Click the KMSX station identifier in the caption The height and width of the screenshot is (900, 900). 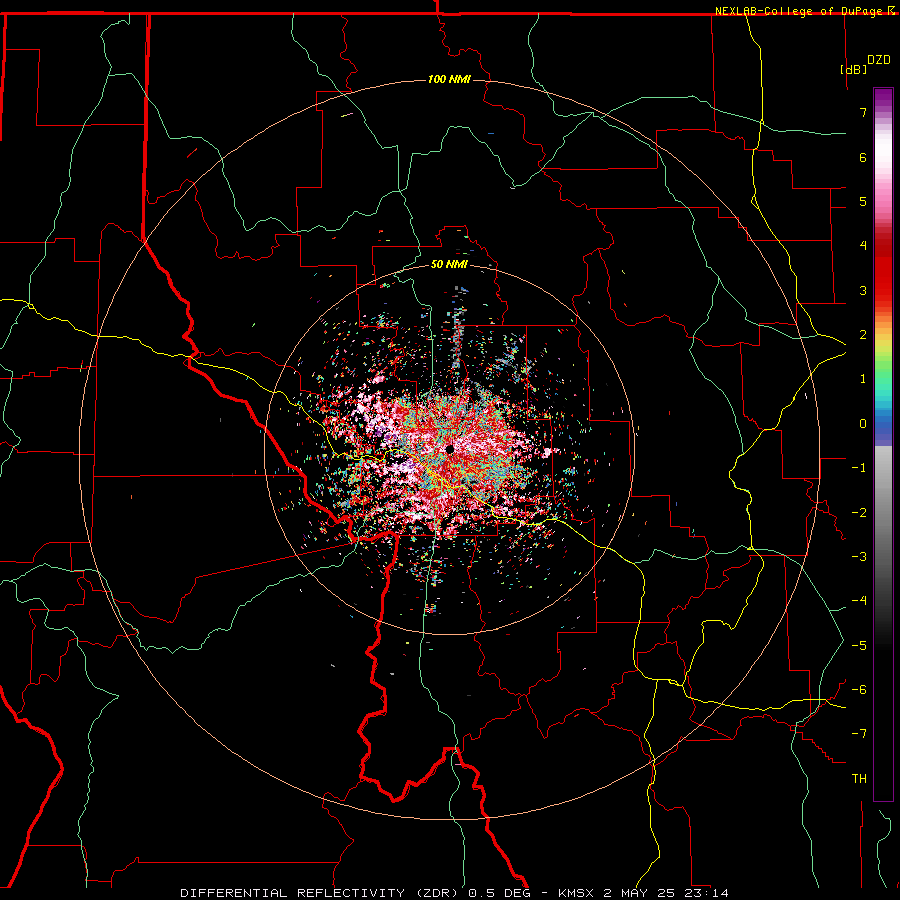[x=578, y=893]
